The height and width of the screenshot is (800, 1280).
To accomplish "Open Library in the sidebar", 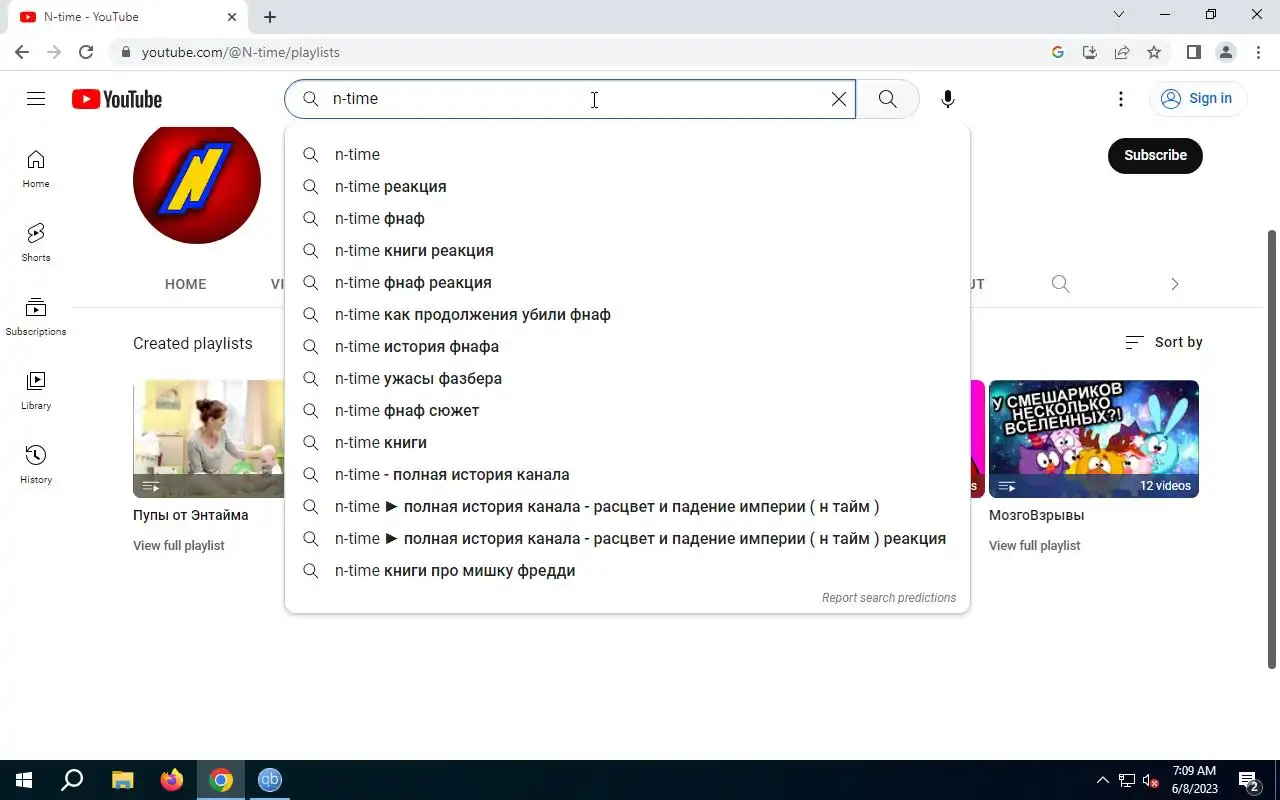I will pos(36,391).
